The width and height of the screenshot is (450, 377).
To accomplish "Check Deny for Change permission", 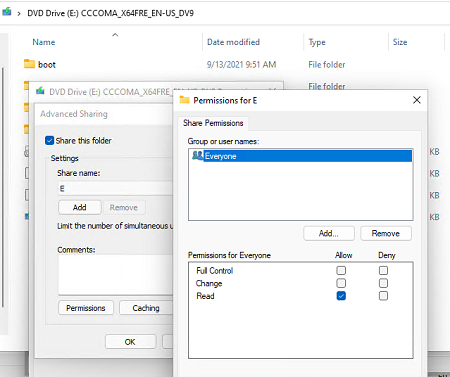I will [x=383, y=283].
